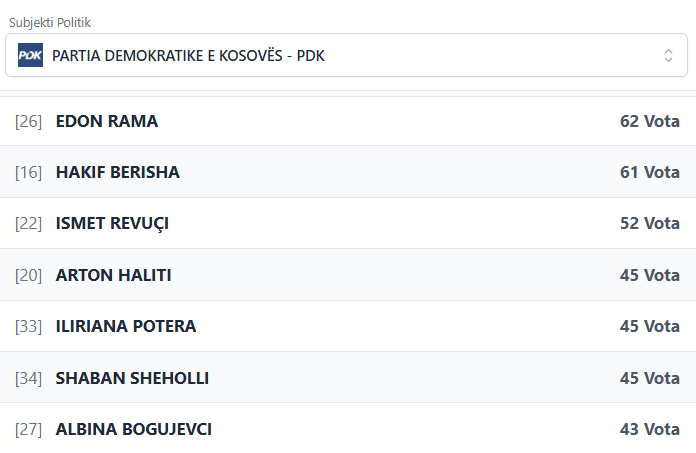696x453 pixels.
Task: Click candidate number [26]
Action: [29, 121]
